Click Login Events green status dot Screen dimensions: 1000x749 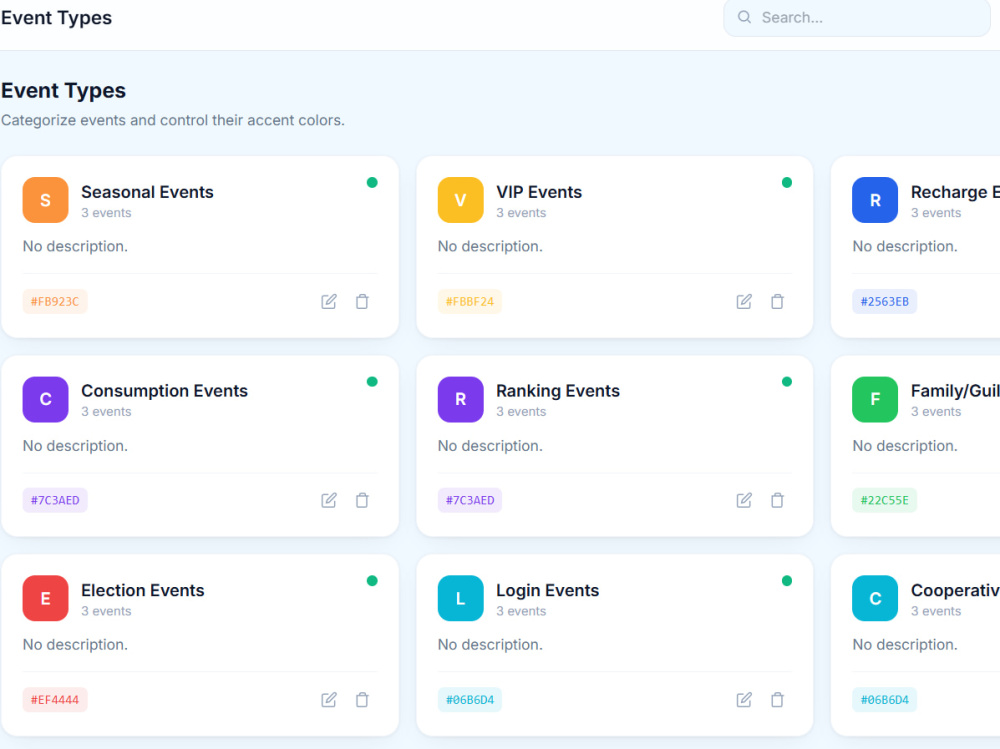pyautogui.click(x=787, y=581)
